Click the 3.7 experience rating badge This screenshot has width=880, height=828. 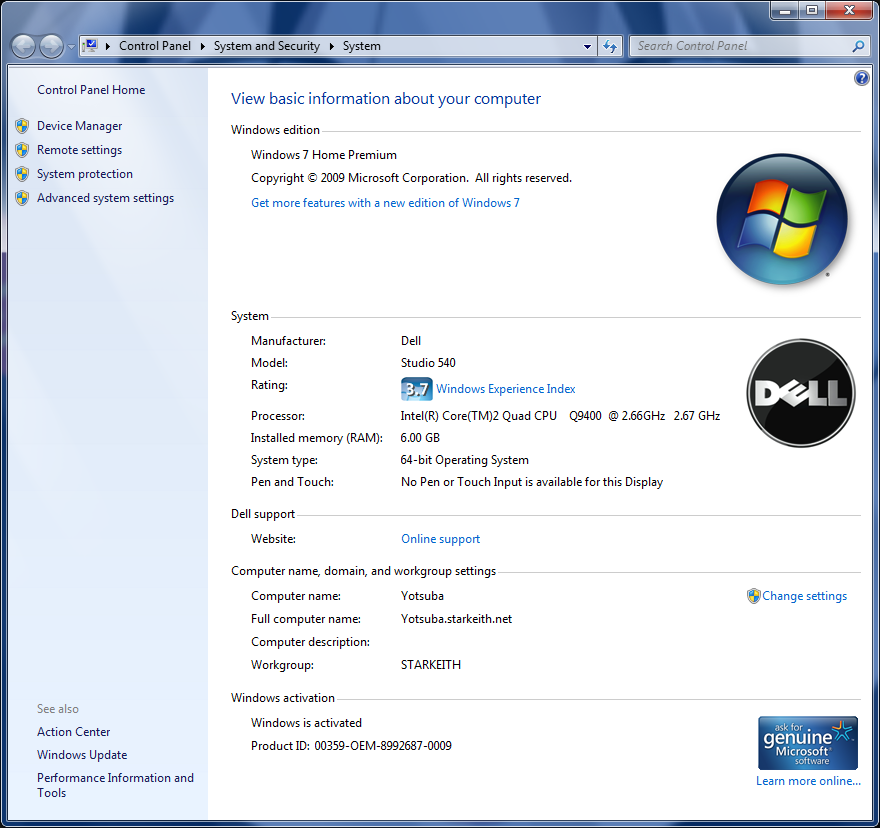click(x=416, y=388)
